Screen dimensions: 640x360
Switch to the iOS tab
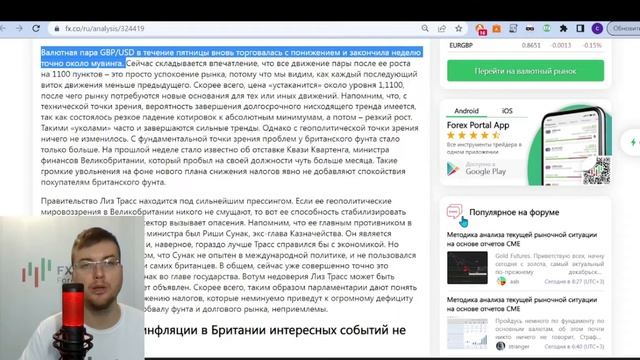pyautogui.click(x=507, y=111)
